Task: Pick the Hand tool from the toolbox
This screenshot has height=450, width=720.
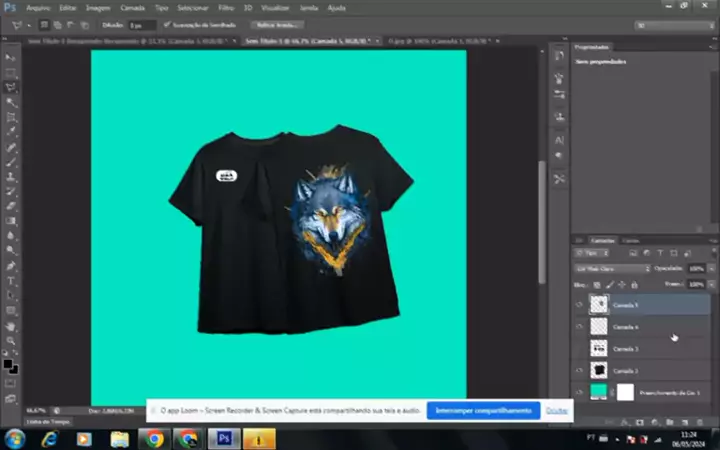Action: 11,326
